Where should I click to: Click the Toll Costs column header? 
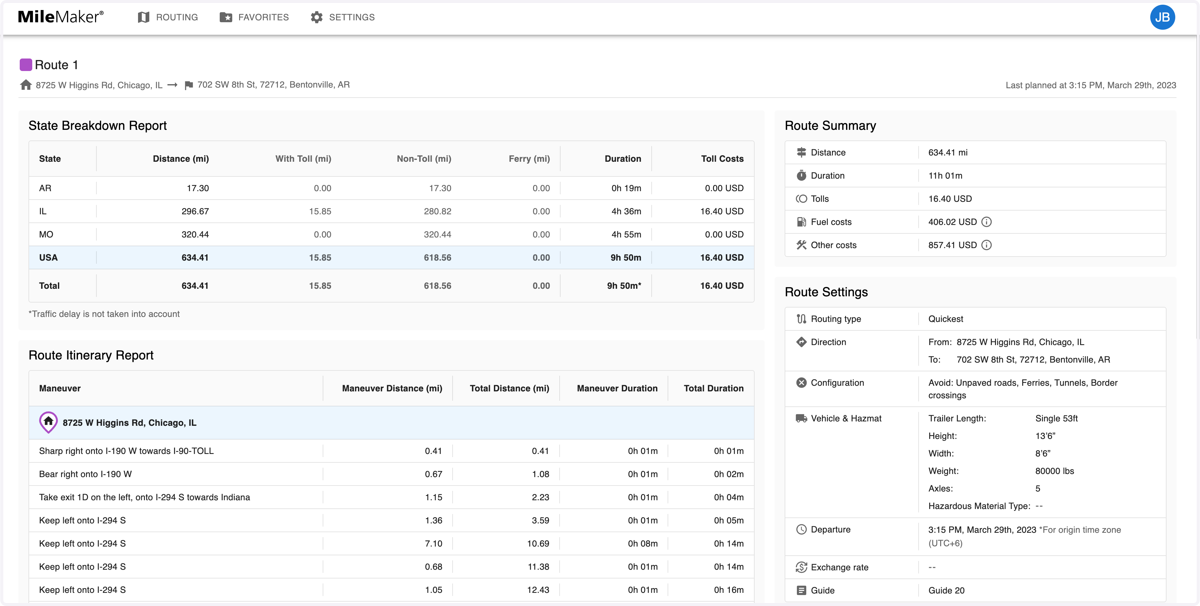[x=722, y=158]
